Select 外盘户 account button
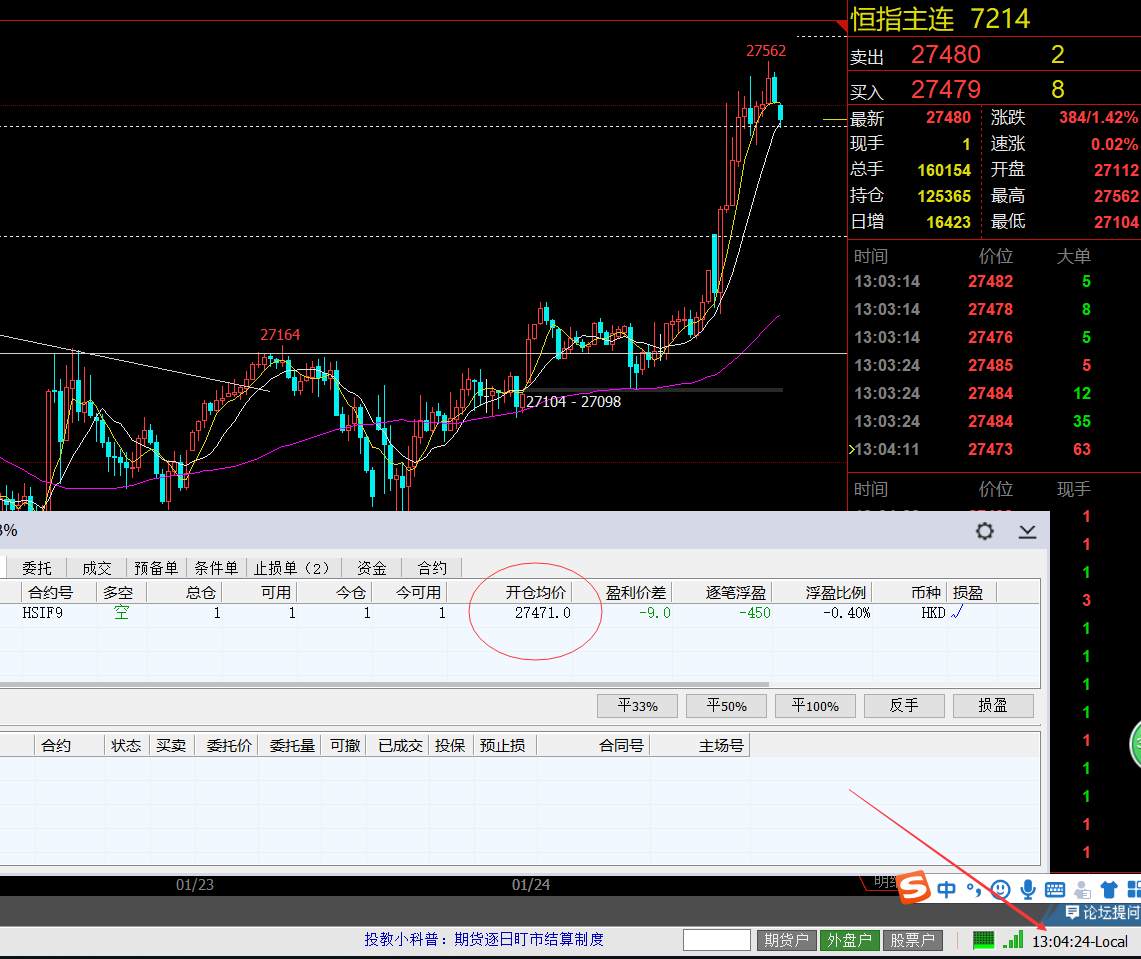The width and height of the screenshot is (1141, 959). (849, 940)
